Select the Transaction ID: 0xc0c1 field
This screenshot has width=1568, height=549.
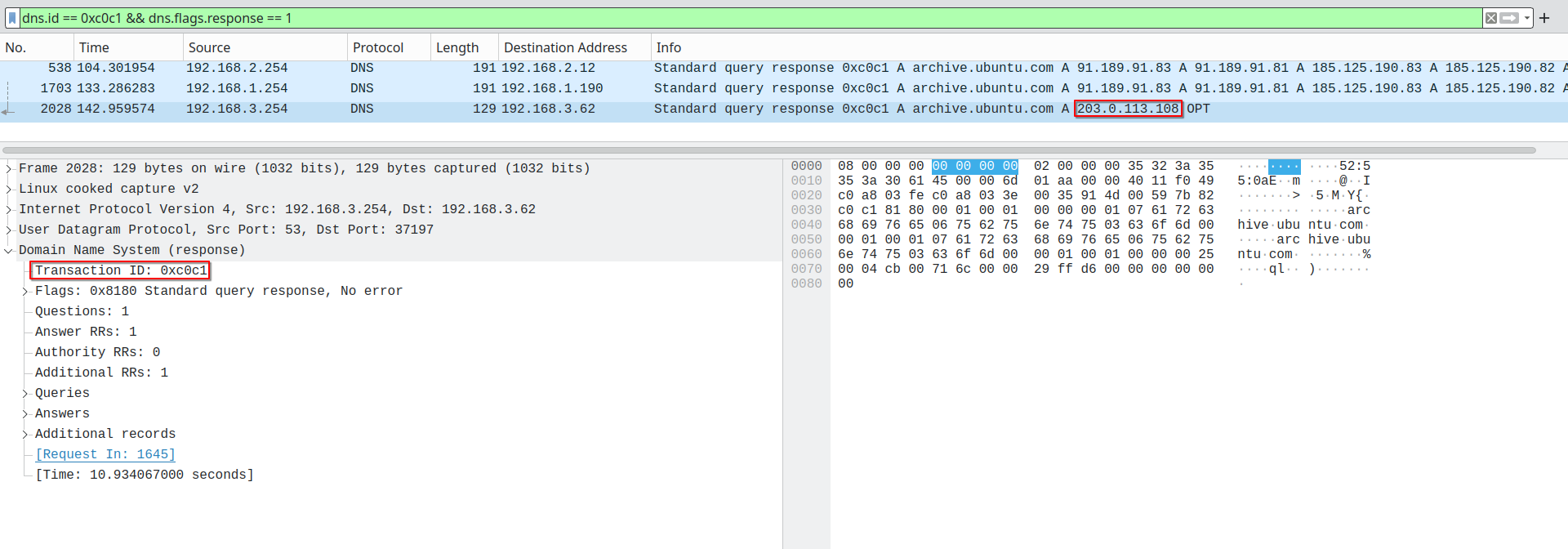121,270
